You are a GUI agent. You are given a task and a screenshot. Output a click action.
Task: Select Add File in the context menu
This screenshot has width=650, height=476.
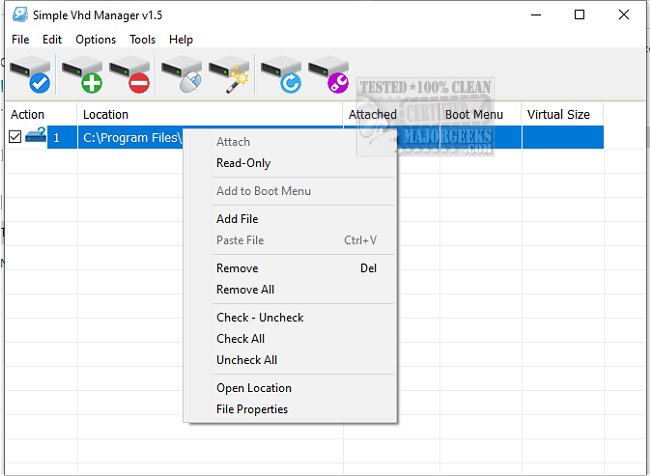click(290, 219)
